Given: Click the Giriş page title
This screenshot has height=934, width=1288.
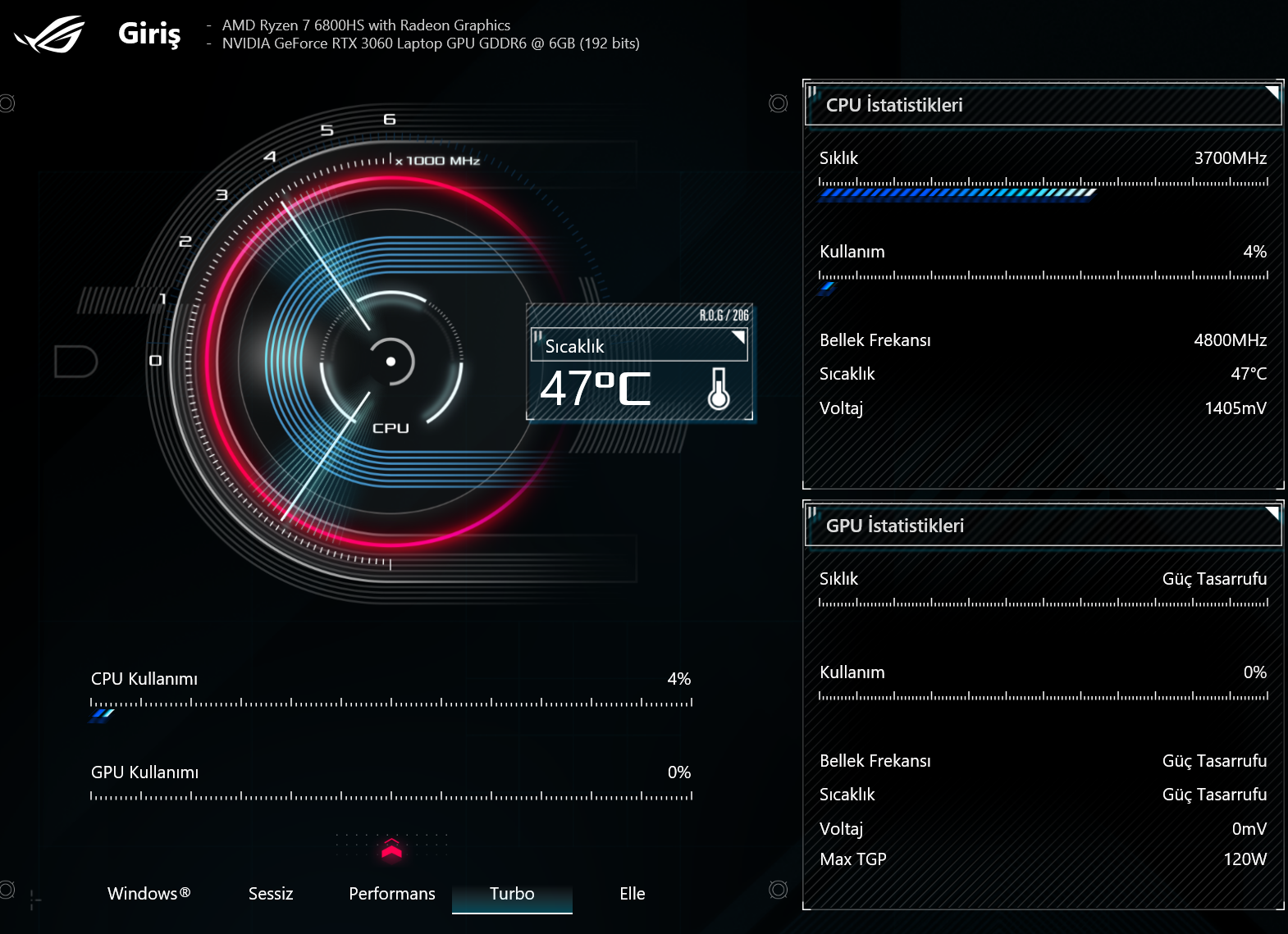Looking at the screenshot, I should (x=149, y=34).
